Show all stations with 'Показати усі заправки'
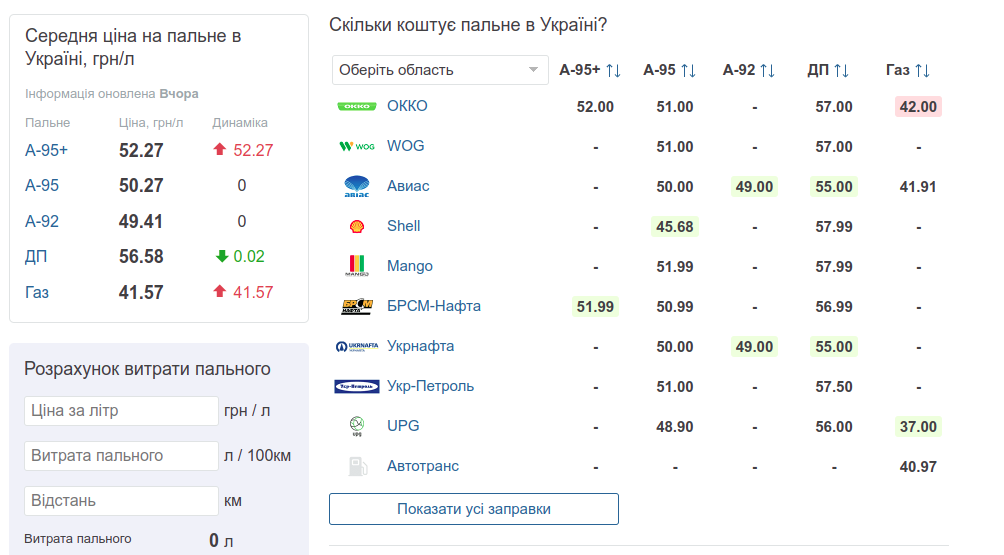 [474, 509]
